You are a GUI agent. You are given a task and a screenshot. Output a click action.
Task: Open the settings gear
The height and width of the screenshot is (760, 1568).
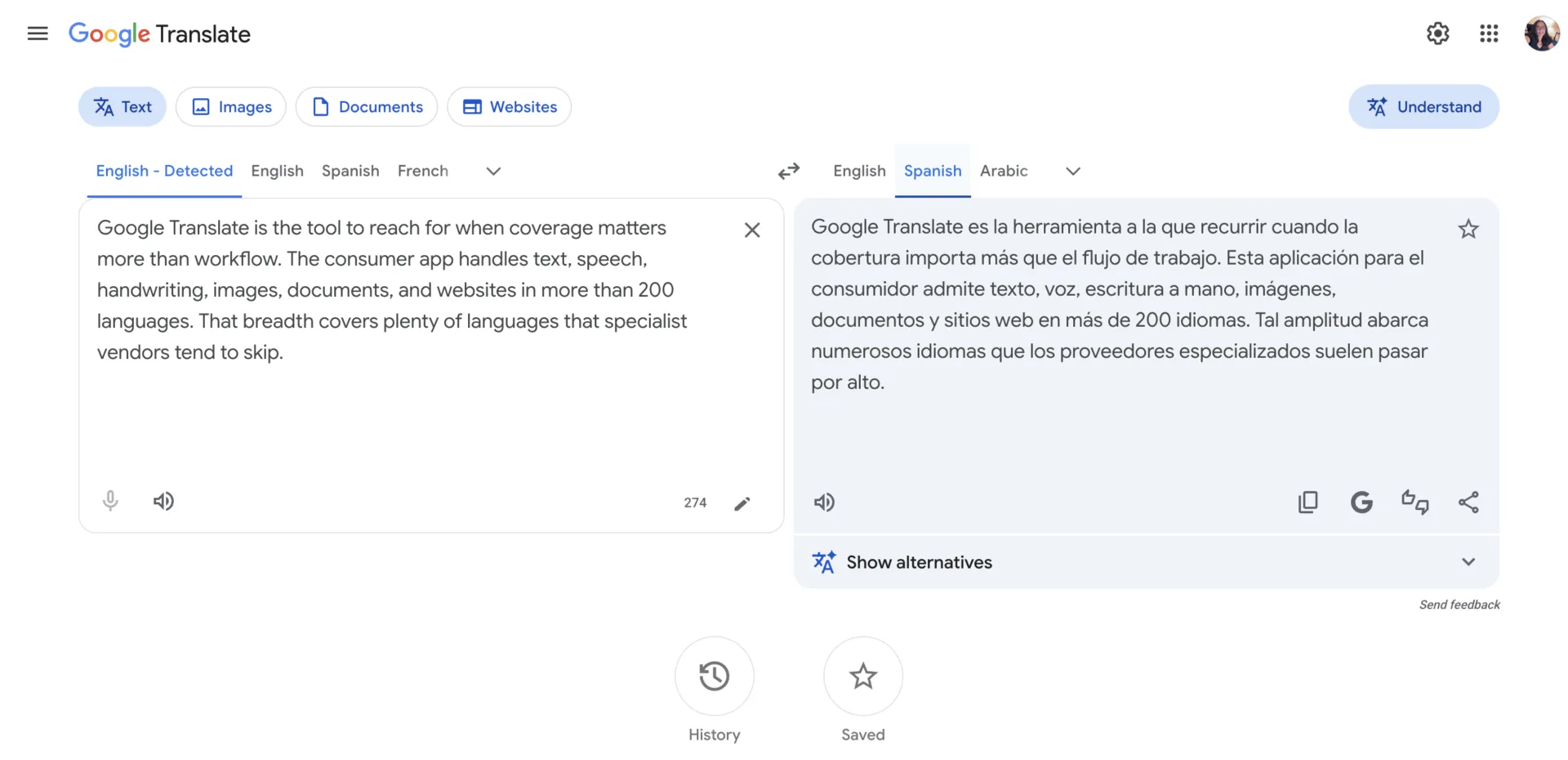[x=1437, y=34]
